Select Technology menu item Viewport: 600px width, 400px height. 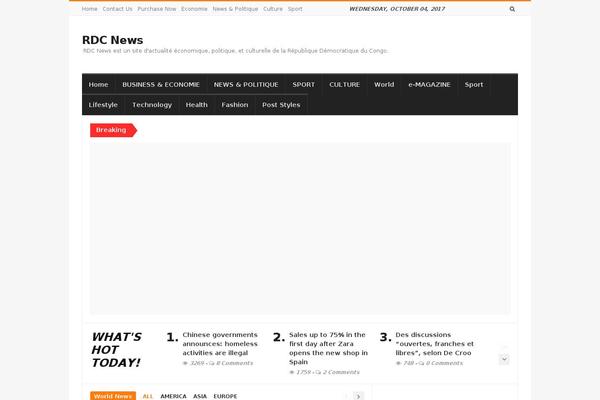[x=152, y=105]
